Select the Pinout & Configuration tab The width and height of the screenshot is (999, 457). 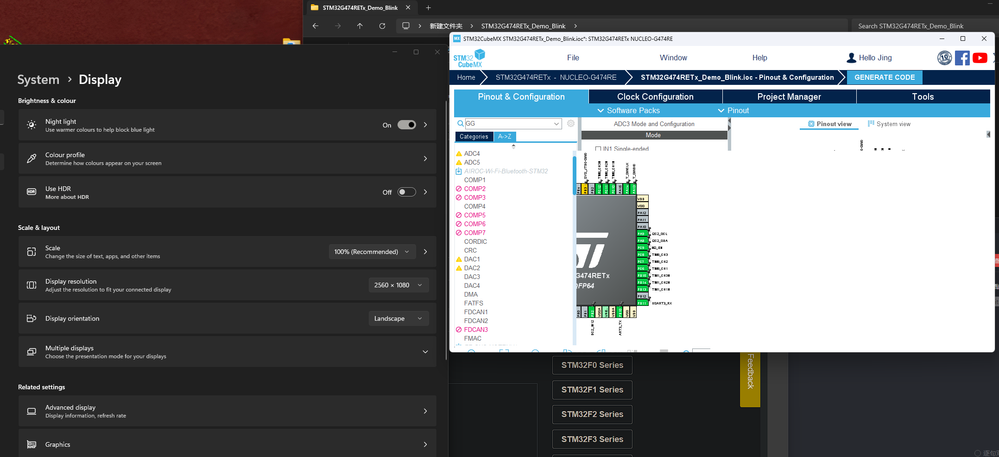(521, 97)
